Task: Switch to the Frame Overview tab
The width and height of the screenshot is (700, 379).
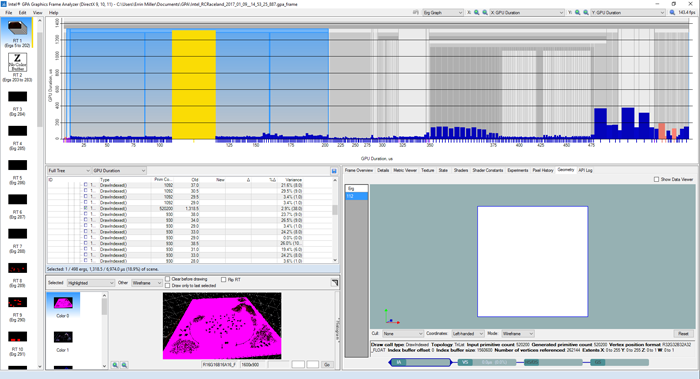Action: pyautogui.click(x=358, y=170)
